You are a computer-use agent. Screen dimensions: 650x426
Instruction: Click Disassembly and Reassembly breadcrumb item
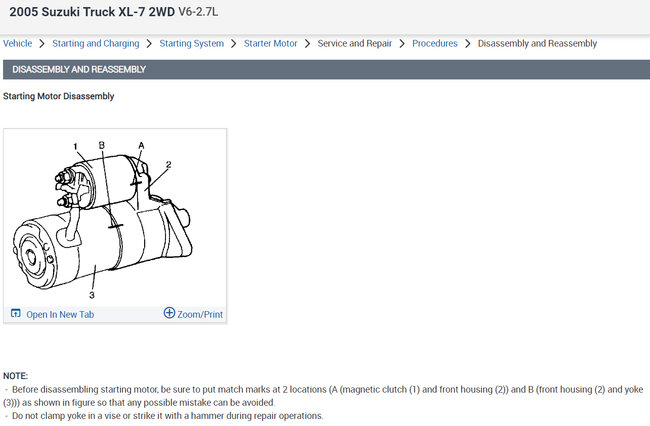(x=537, y=44)
